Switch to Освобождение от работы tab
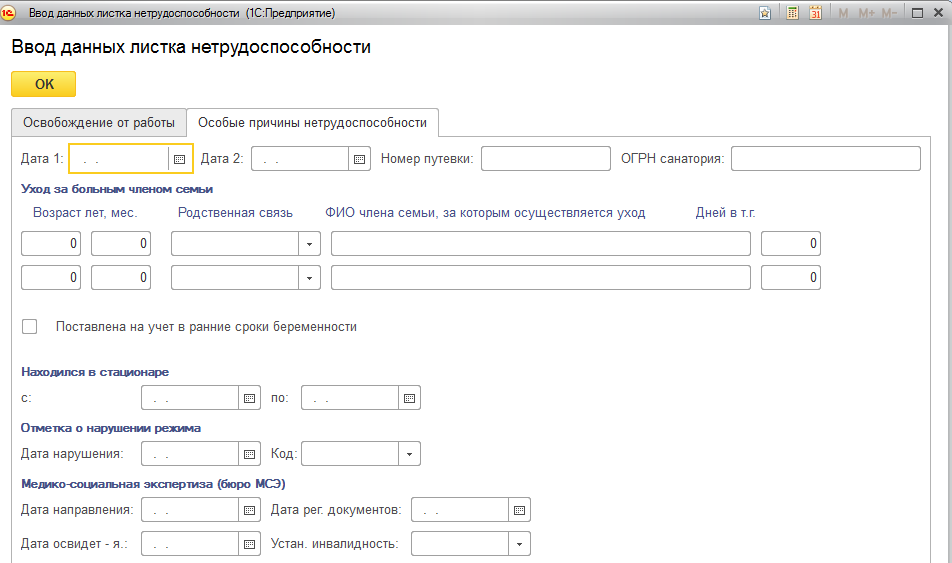This screenshot has height=563, width=952. click(x=99, y=123)
